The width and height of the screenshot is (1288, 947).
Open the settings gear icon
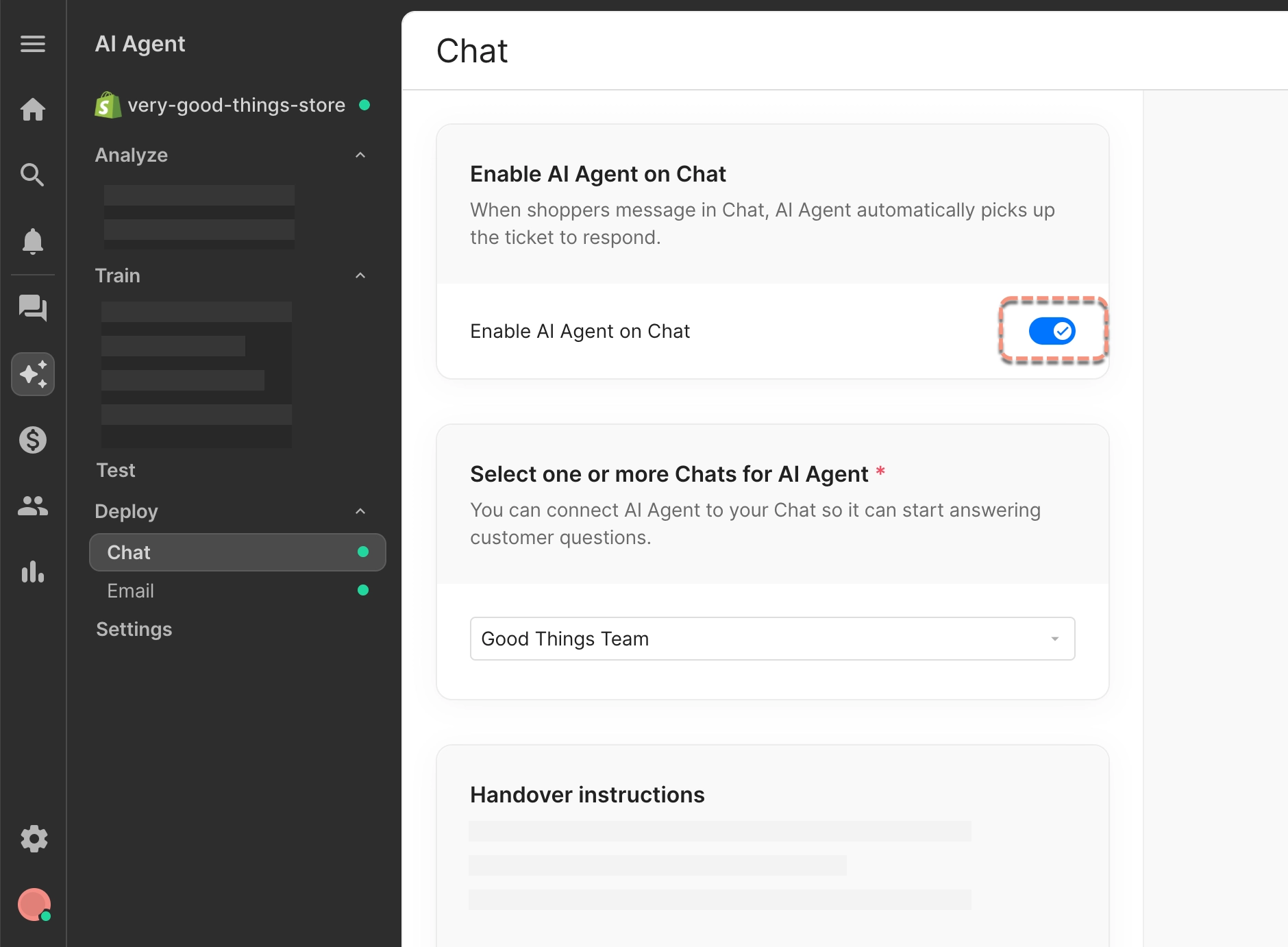33,838
